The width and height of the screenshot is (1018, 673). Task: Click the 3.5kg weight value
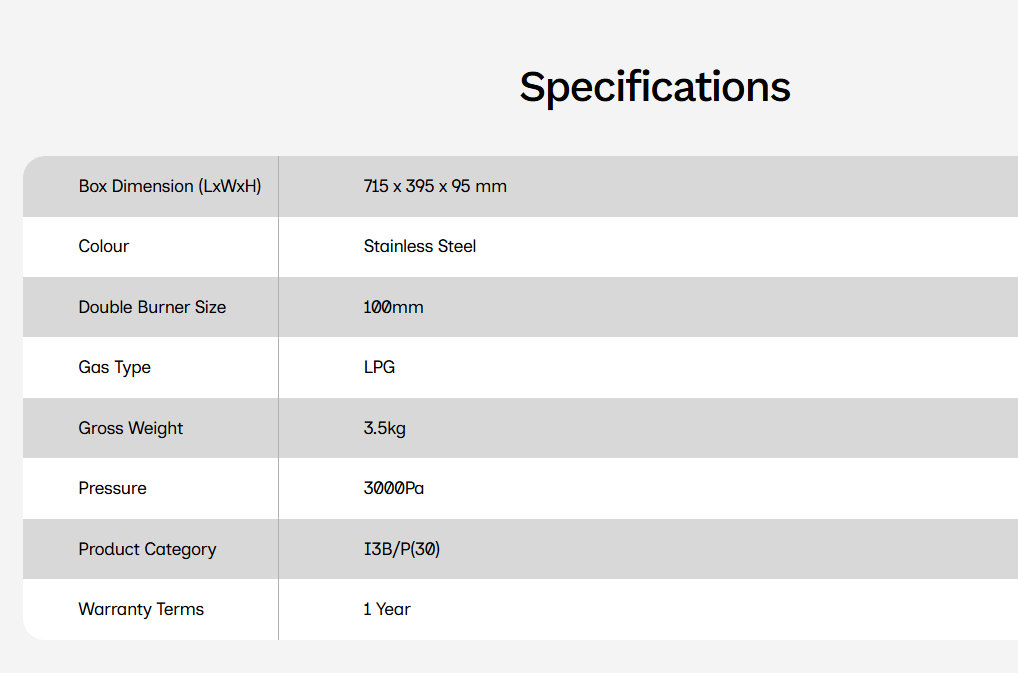point(384,428)
